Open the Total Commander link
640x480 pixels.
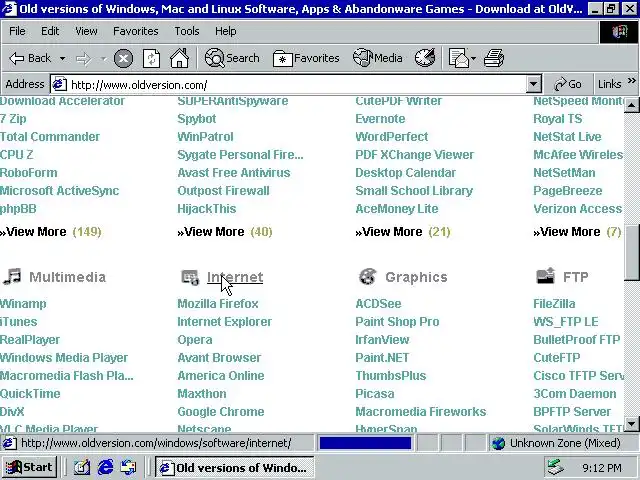click(x=50, y=137)
